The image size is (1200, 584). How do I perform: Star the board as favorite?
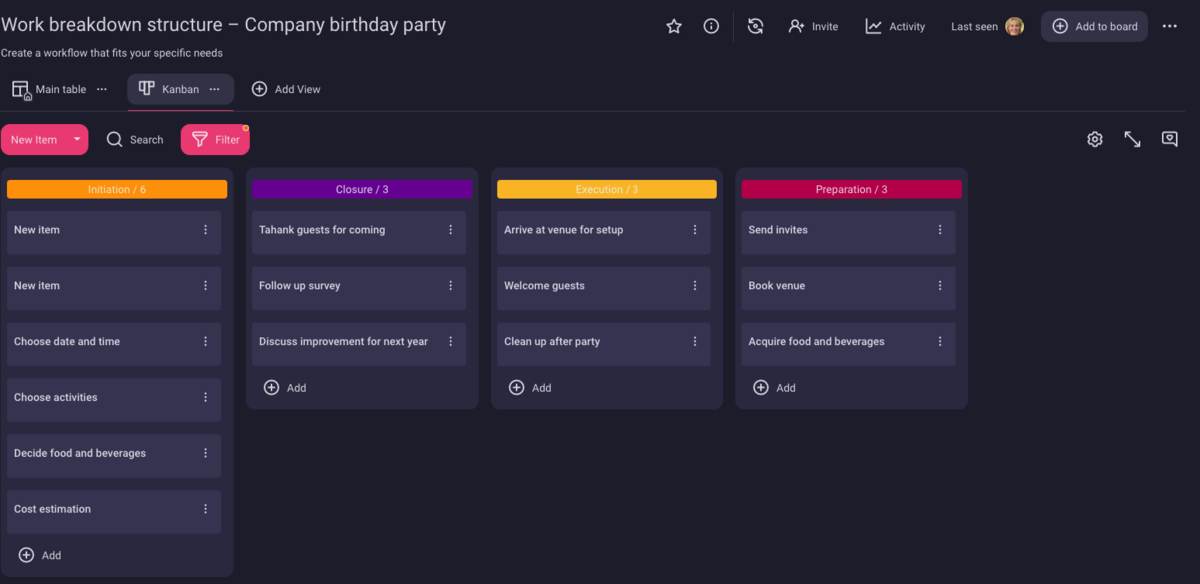[x=674, y=27]
